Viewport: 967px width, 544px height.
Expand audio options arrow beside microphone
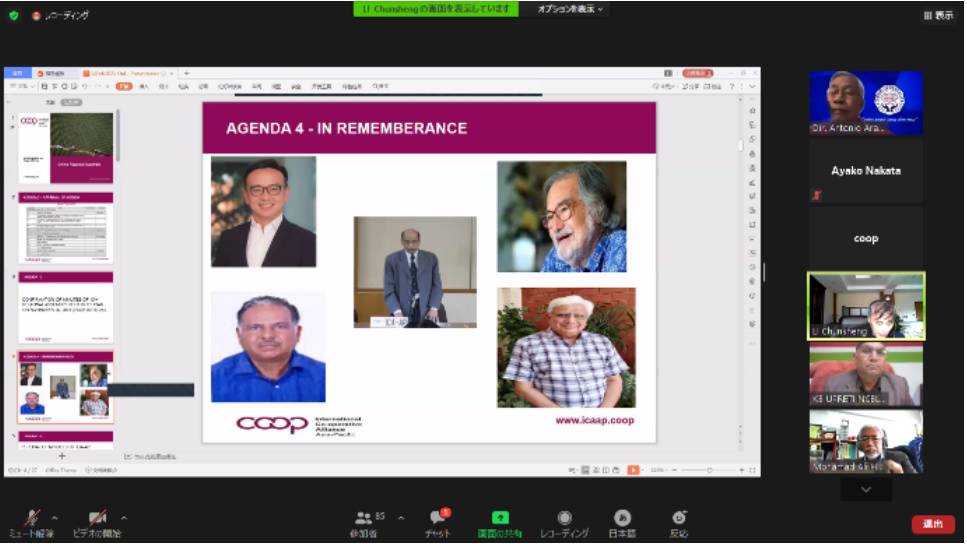[x=54, y=518]
